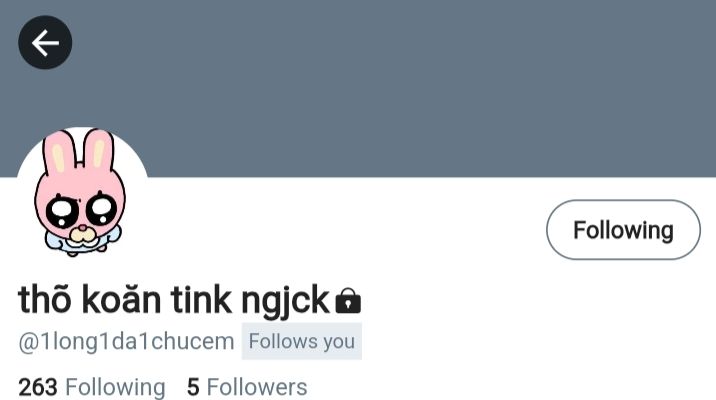
Task: Tap the padlock icon beside the name
Action: 348,300
